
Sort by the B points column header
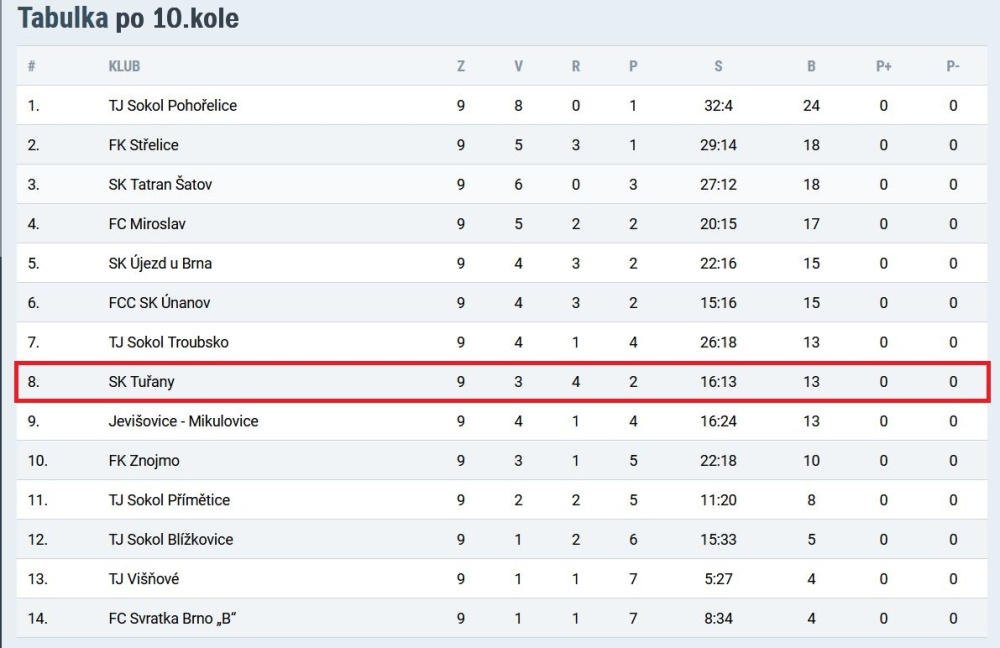811,66
